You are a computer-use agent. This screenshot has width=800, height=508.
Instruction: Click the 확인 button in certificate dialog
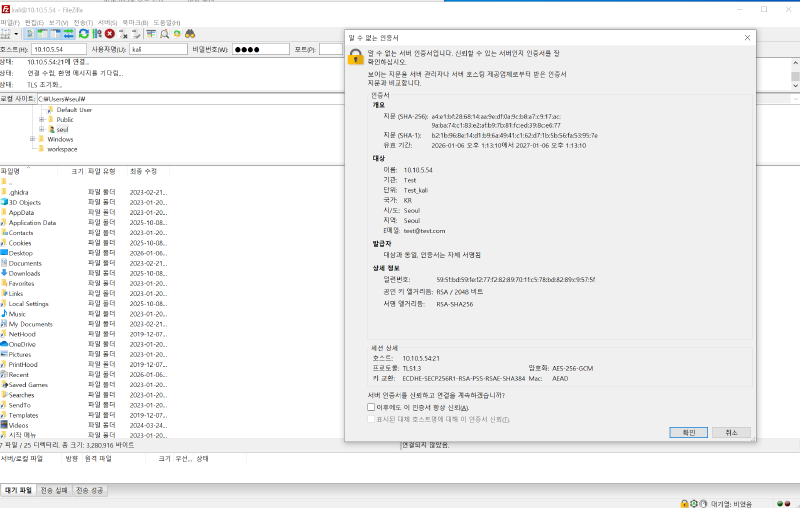[x=688, y=432]
